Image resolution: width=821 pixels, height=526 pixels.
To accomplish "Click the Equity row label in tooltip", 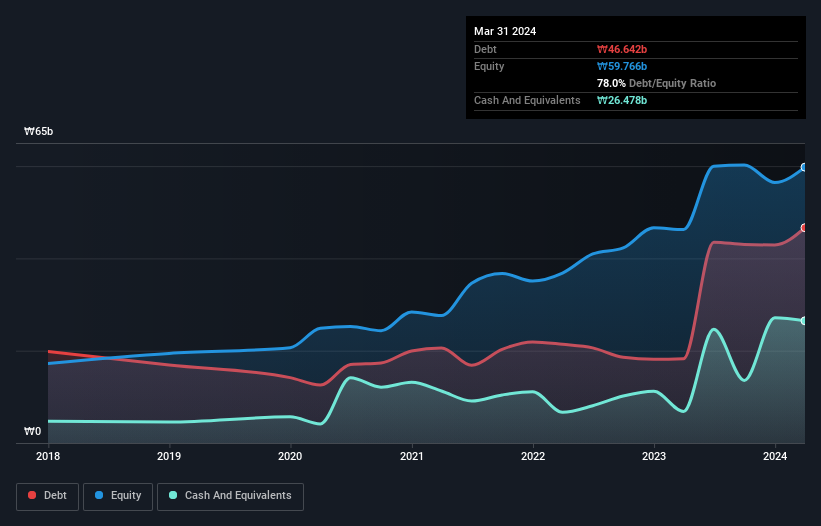I will pyautogui.click(x=489, y=66).
